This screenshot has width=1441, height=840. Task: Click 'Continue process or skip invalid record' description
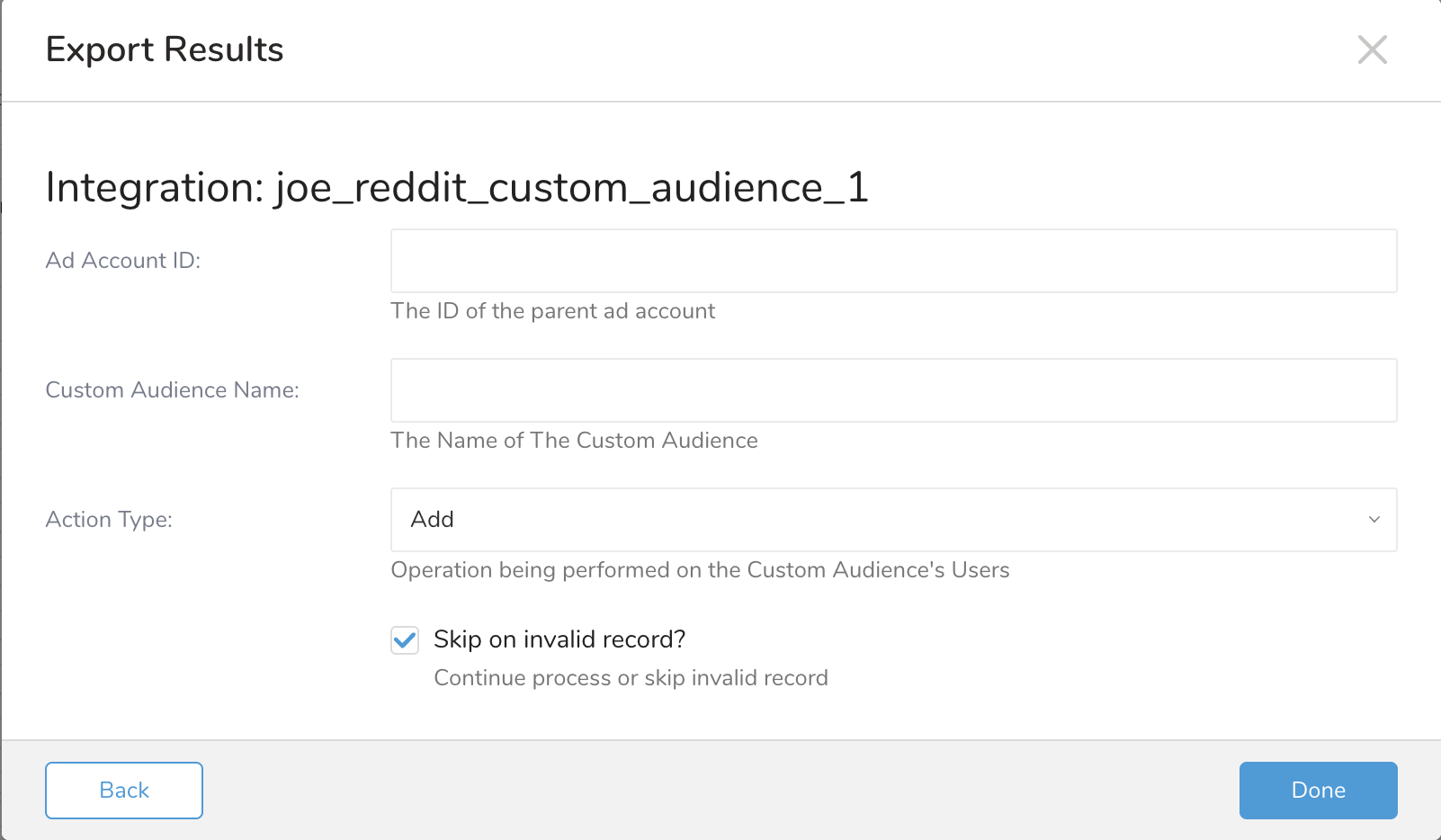tap(631, 678)
